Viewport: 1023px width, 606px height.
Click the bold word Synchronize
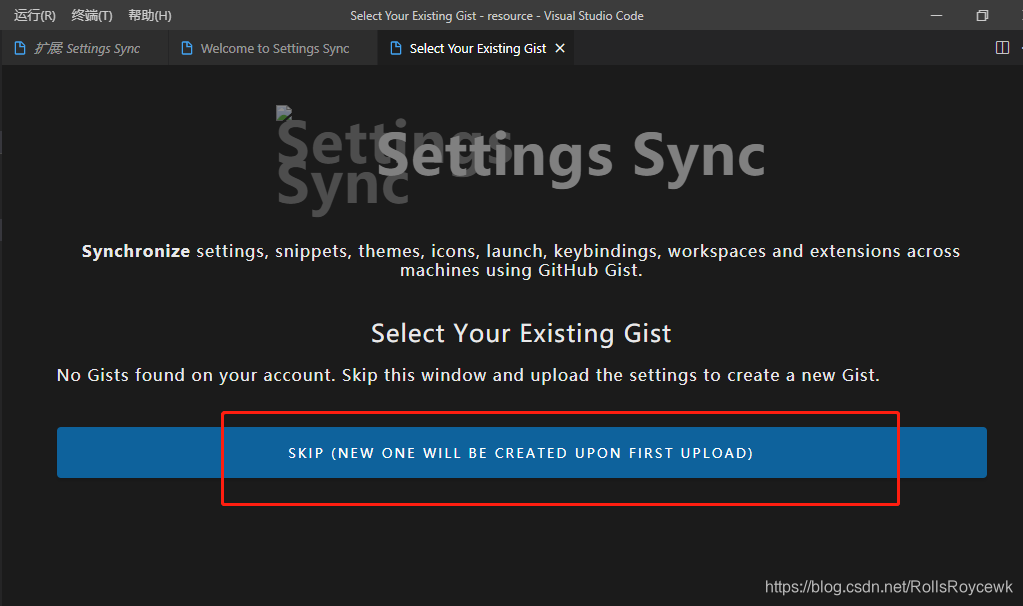pos(136,251)
